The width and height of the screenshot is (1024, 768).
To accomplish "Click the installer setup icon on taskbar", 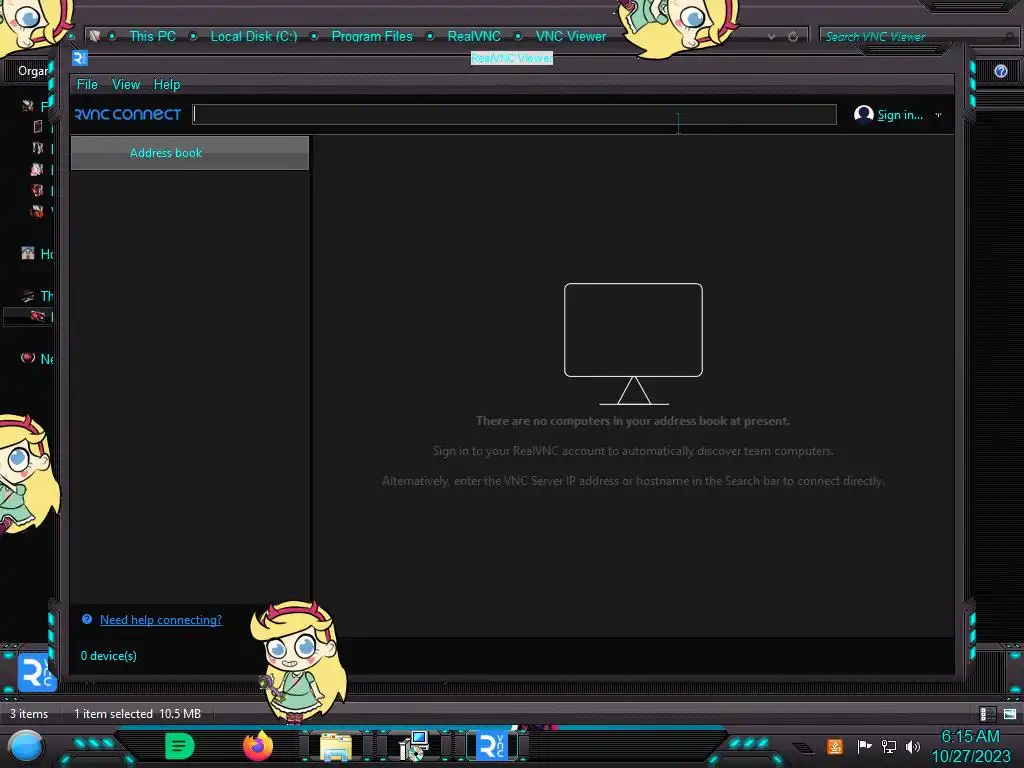I will [x=414, y=746].
